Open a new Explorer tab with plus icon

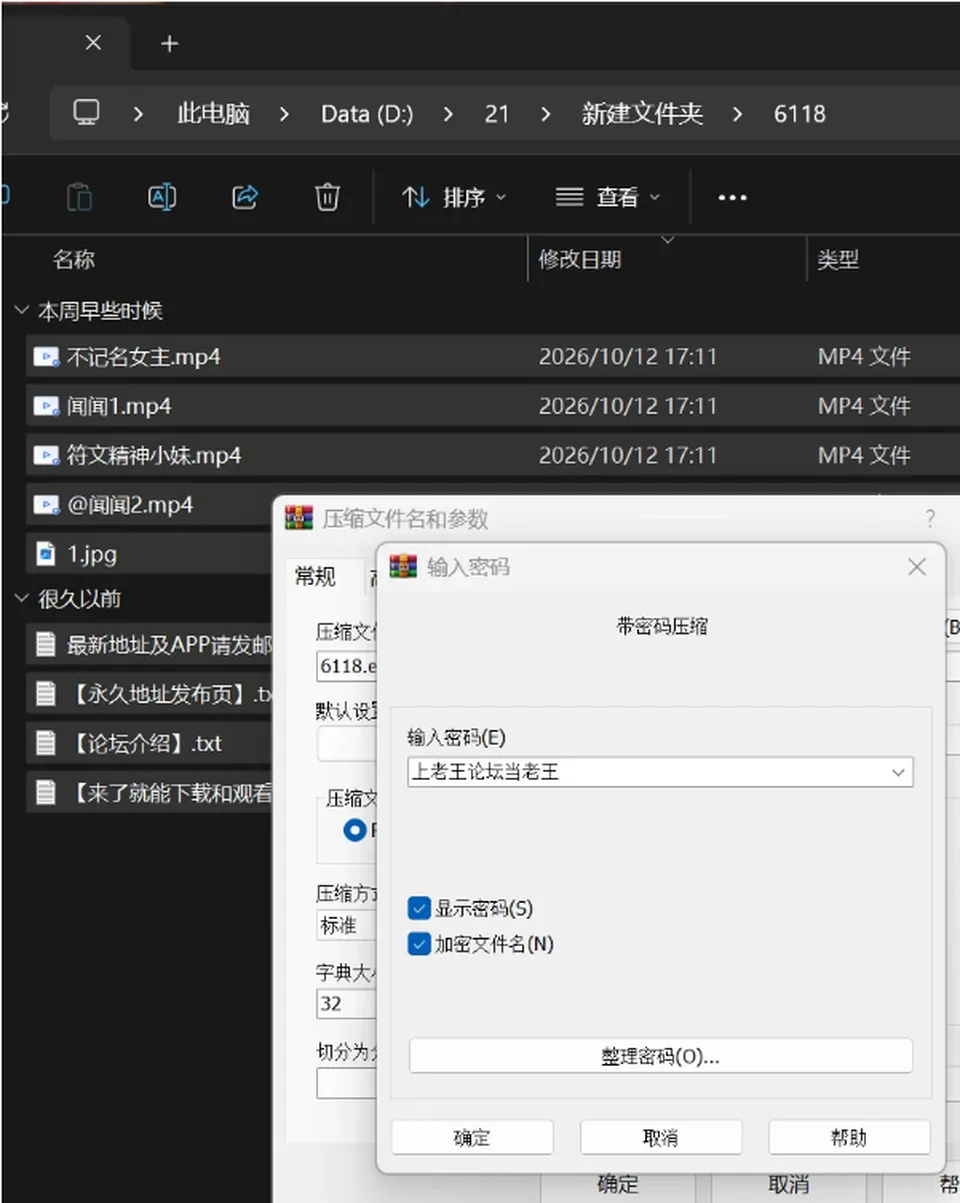click(169, 43)
